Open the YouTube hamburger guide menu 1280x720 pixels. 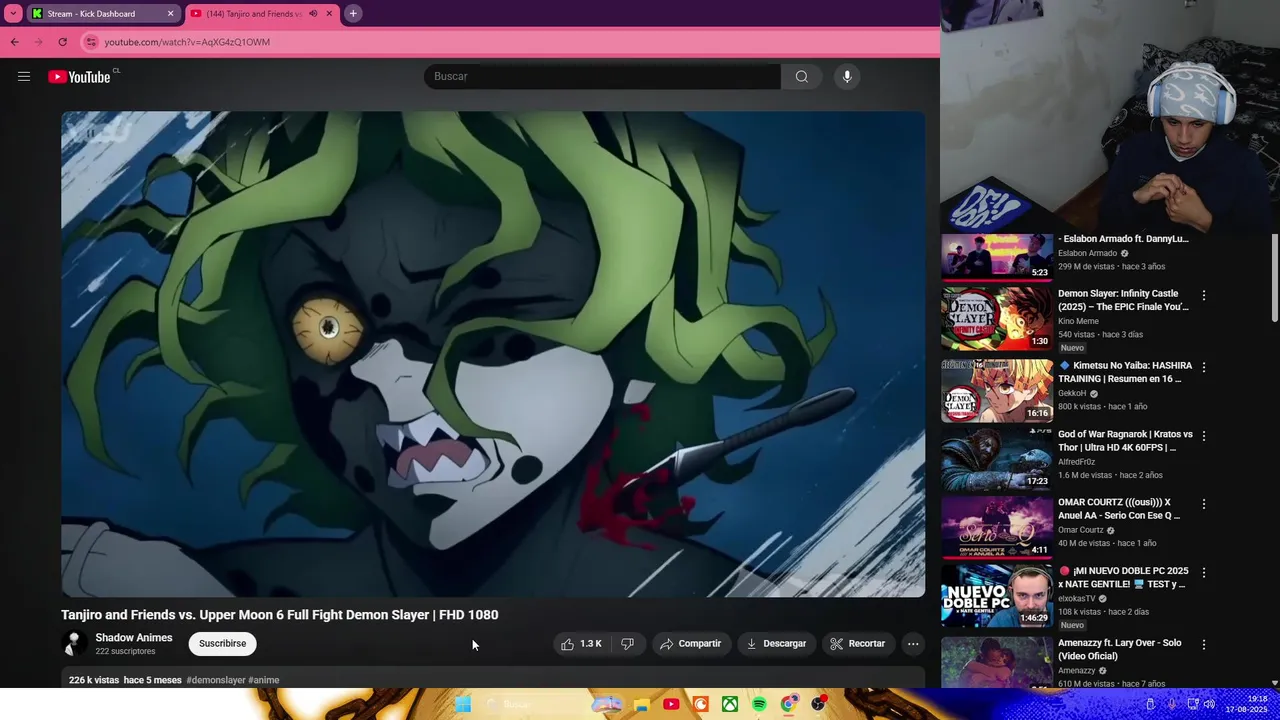(x=24, y=77)
